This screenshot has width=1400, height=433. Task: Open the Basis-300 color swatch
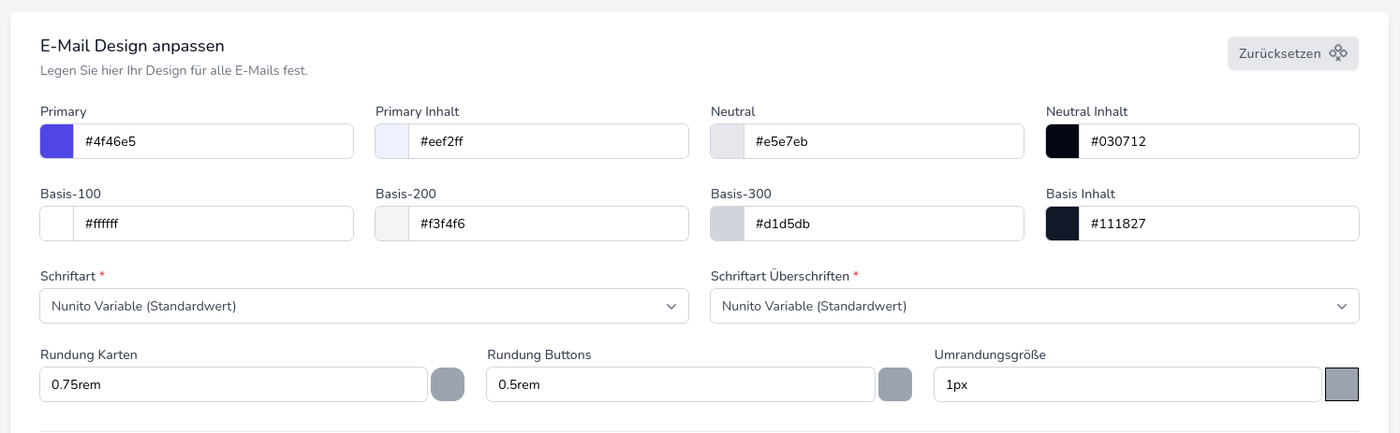point(727,224)
